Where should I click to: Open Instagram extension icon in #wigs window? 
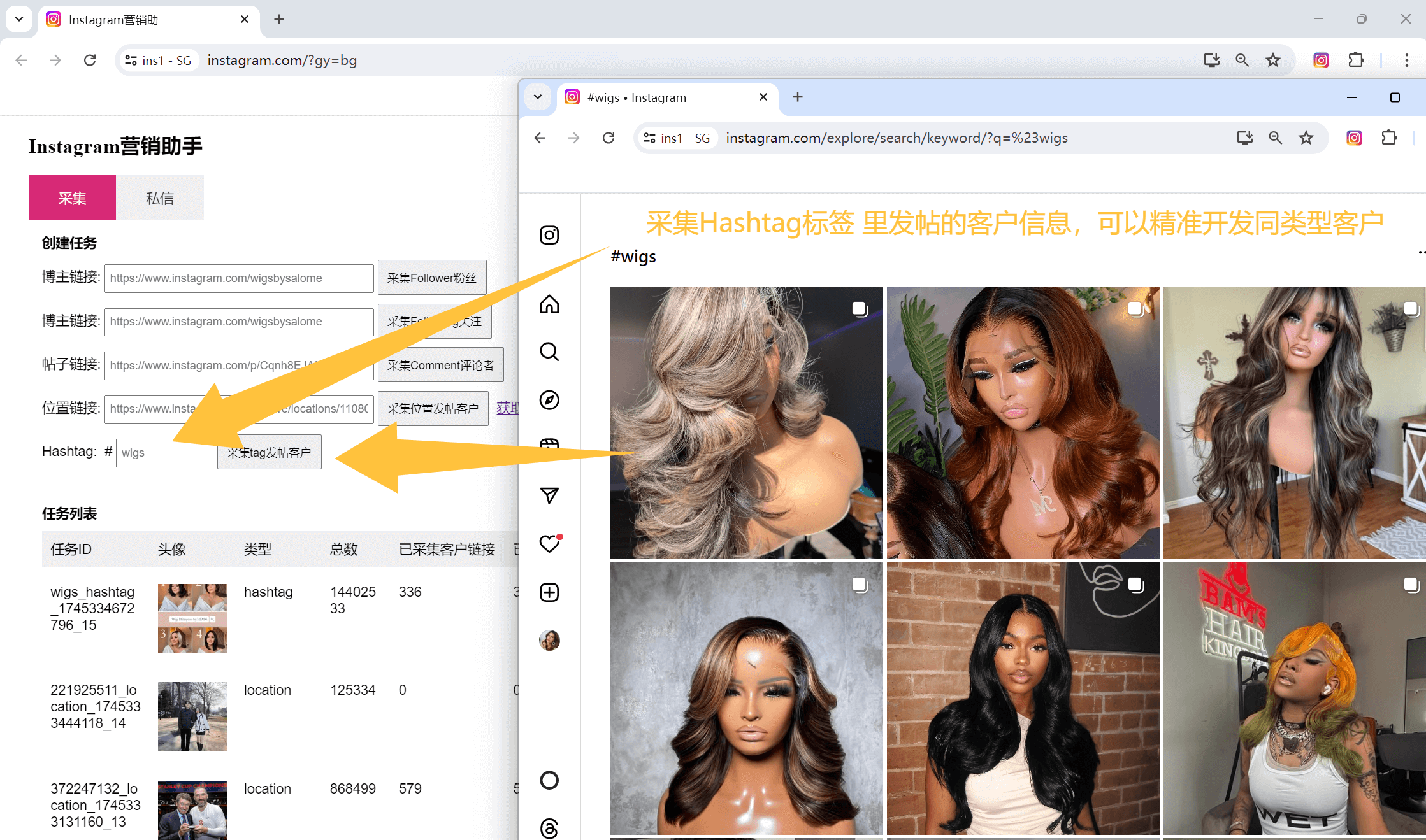[x=1354, y=138]
